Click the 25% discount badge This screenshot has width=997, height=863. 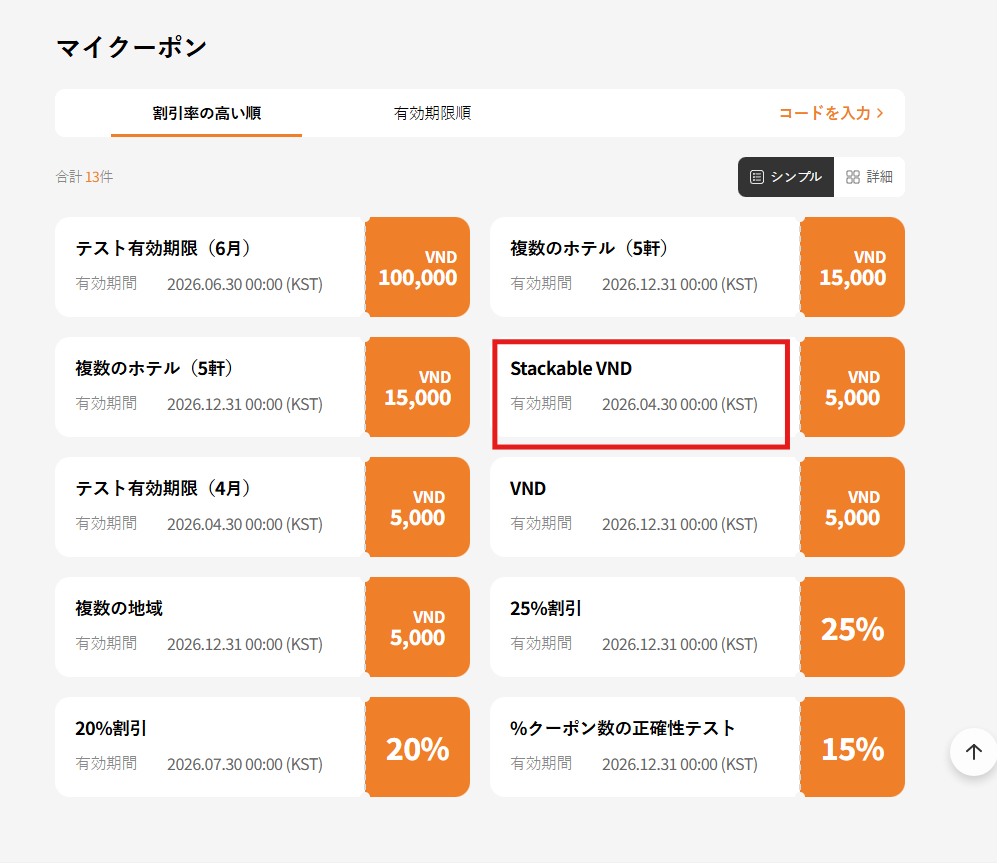click(x=852, y=628)
